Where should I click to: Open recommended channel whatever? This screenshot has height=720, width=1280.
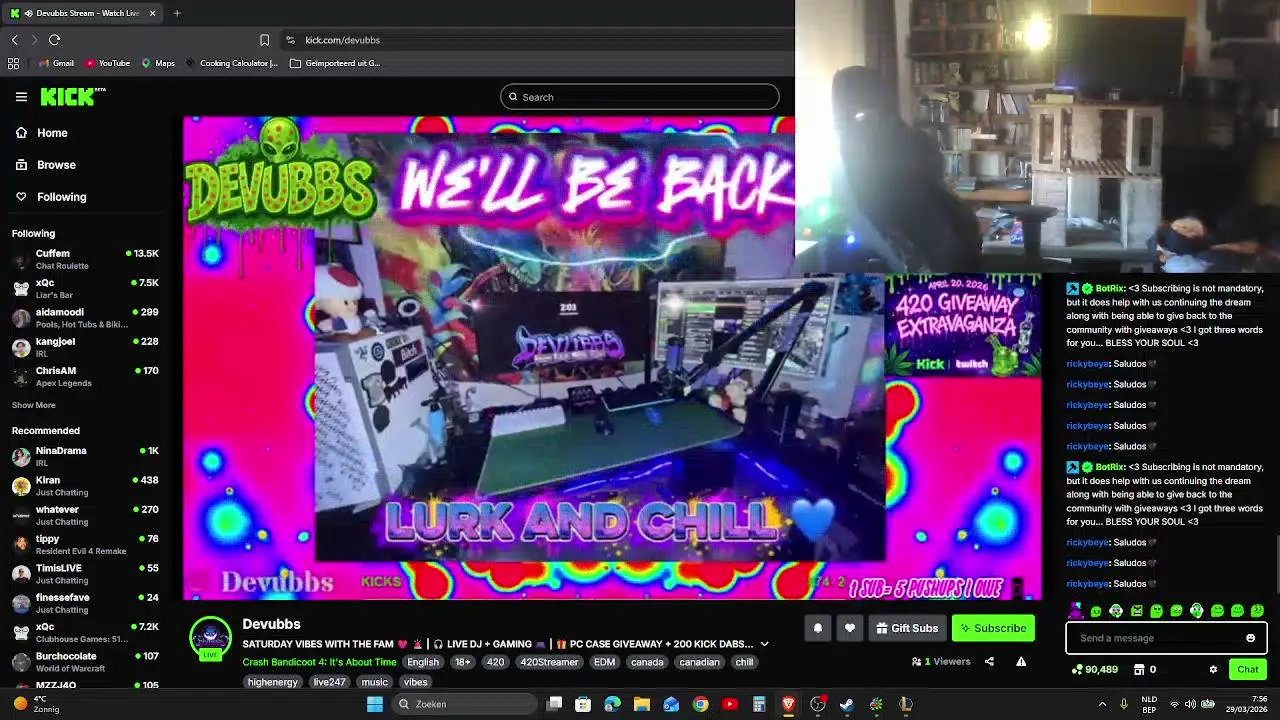coord(85,515)
